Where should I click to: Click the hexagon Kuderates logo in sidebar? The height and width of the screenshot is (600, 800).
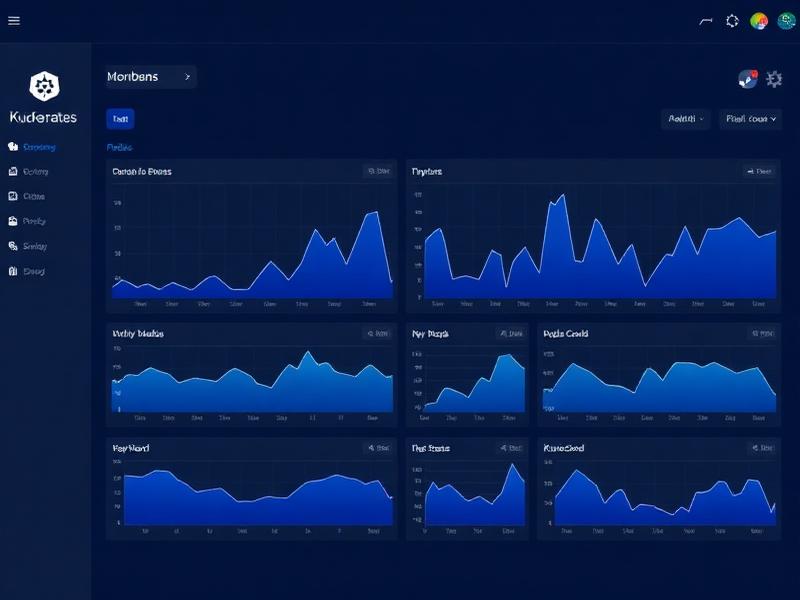pos(44,86)
